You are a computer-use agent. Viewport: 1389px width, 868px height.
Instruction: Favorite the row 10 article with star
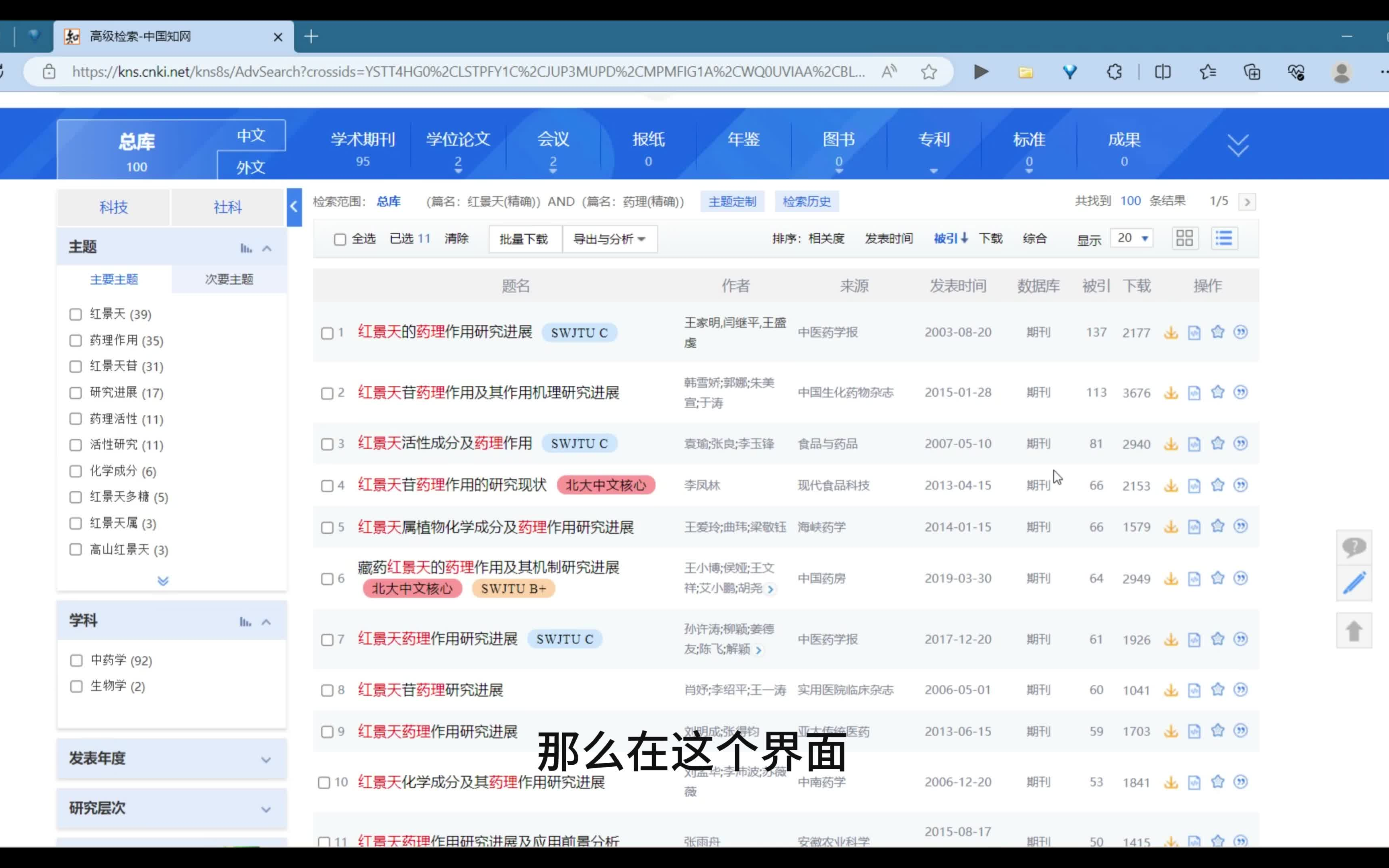point(1217,781)
